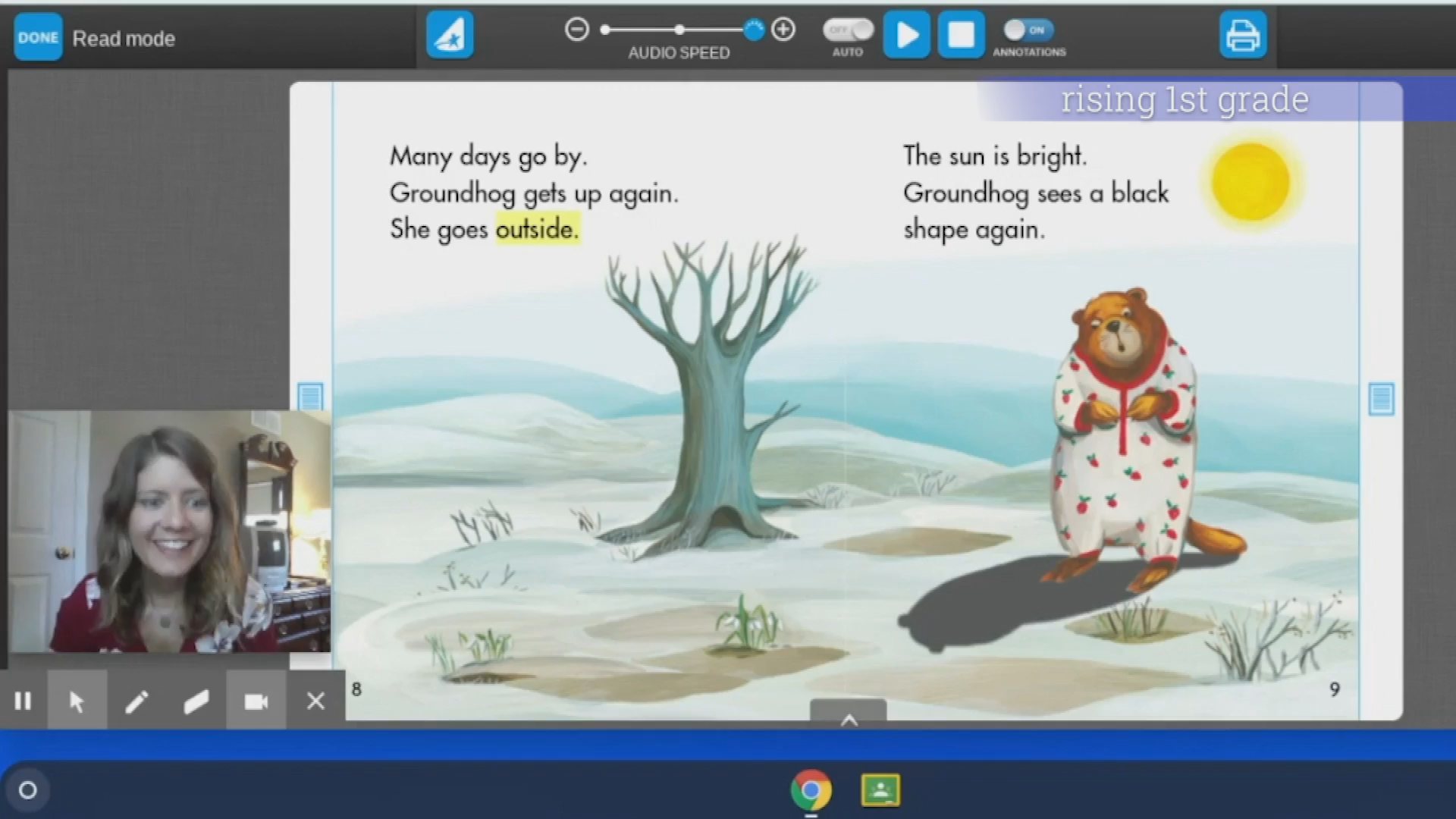The height and width of the screenshot is (819, 1456).
Task: Click the 'Read mode' label
Action: click(124, 39)
